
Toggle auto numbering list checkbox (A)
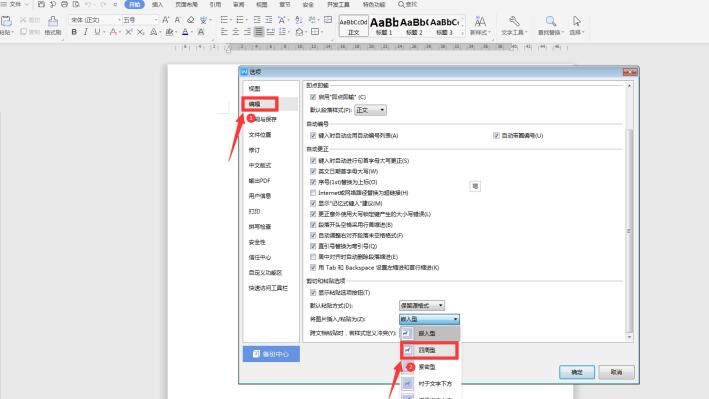(x=313, y=135)
